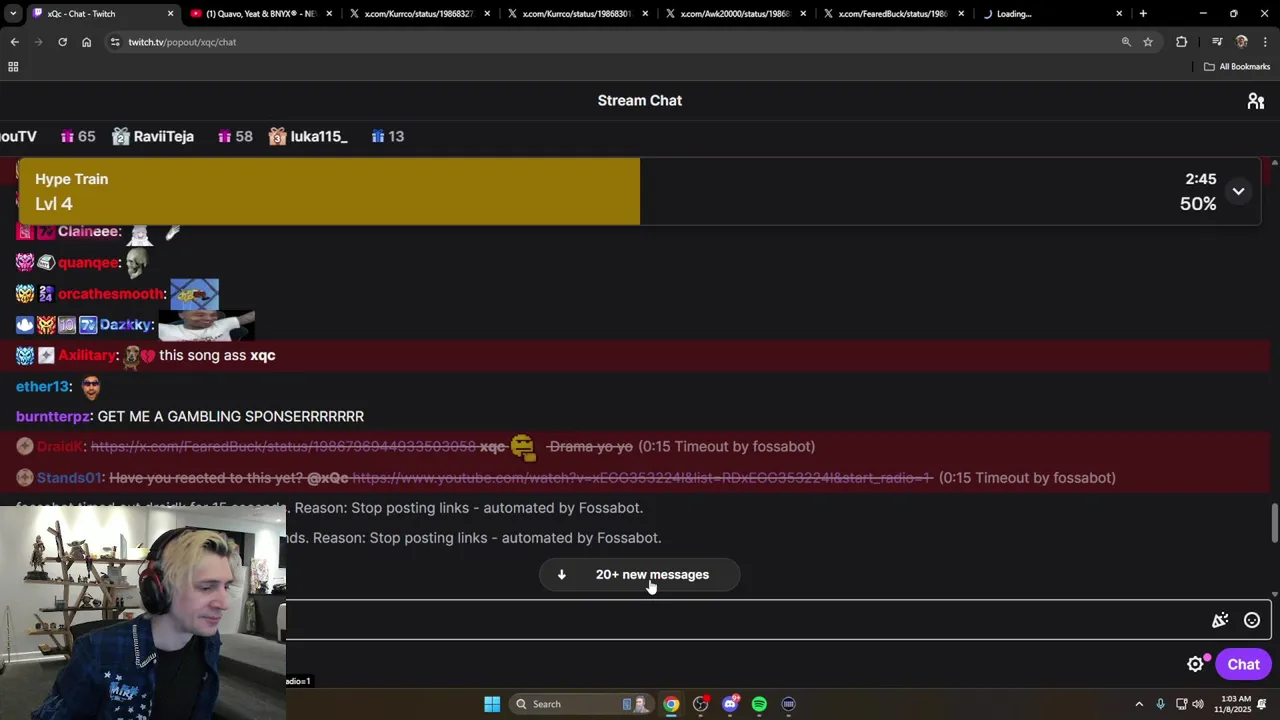Click username Axilitary in chat

click(x=86, y=356)
